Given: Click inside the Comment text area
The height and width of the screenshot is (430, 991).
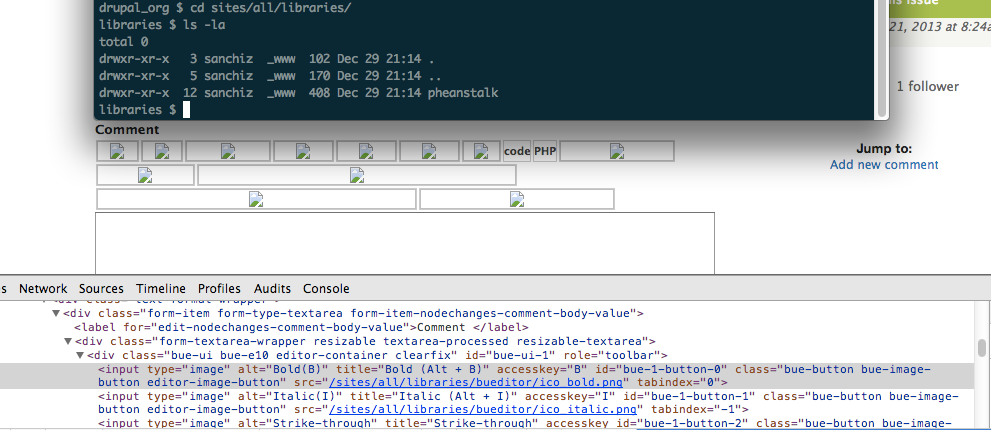Looking at the screenshot, I should pos(405,242).
